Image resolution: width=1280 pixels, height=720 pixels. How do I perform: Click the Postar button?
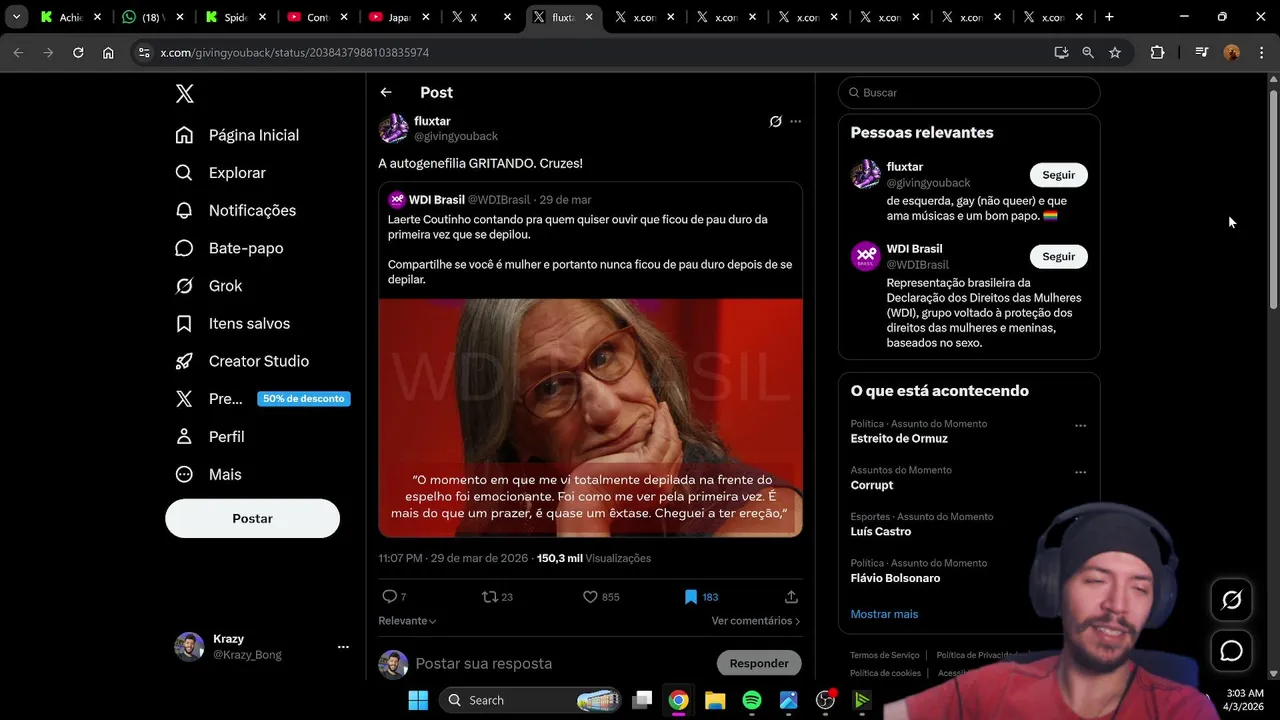pyautogui.click(x=252, y=518)
